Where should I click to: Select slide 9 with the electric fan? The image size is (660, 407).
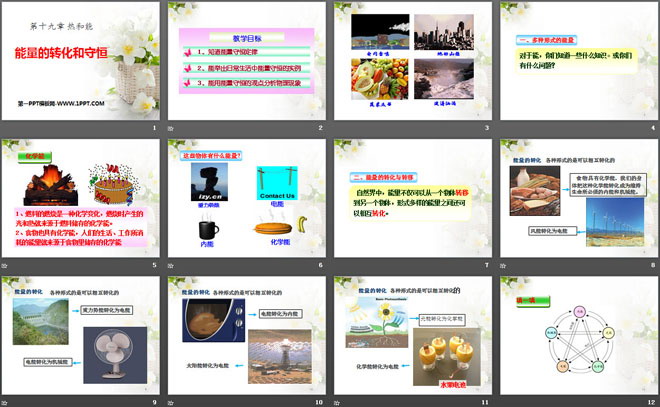81,335
